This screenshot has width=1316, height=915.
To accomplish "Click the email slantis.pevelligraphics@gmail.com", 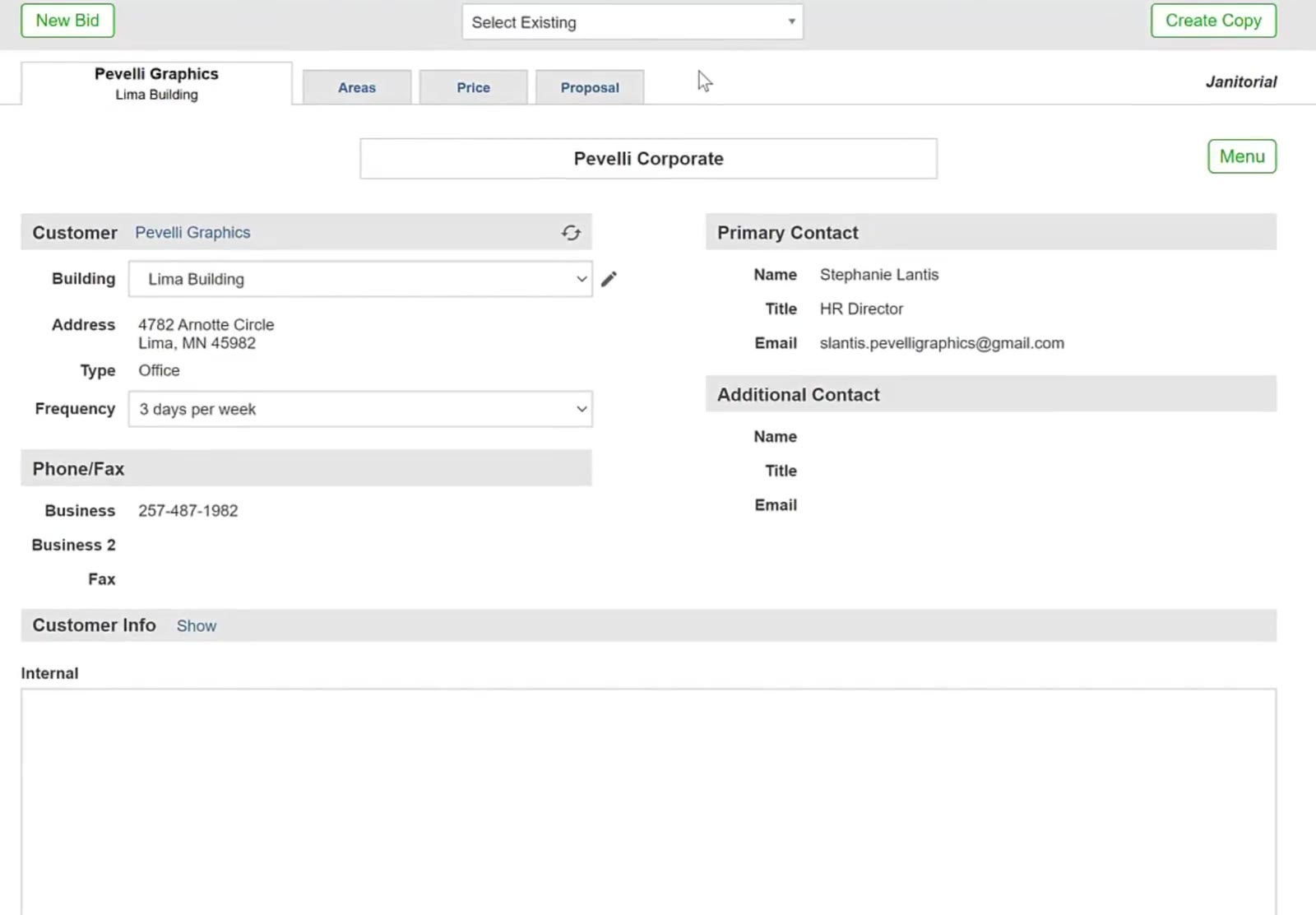I will click(942, 343).
